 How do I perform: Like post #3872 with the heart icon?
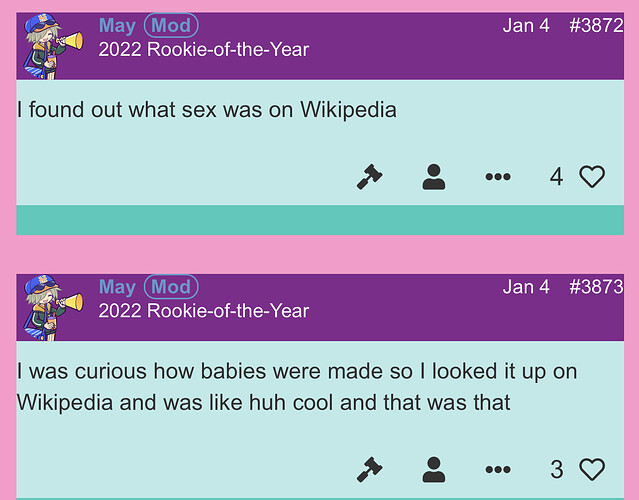click(592, 177)
